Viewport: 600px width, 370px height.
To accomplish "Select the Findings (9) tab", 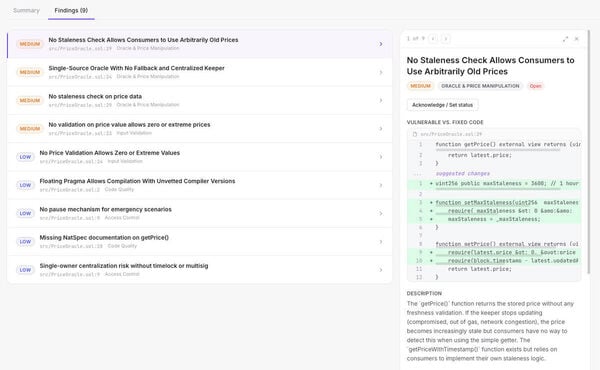I will click(x=71, y=10).
